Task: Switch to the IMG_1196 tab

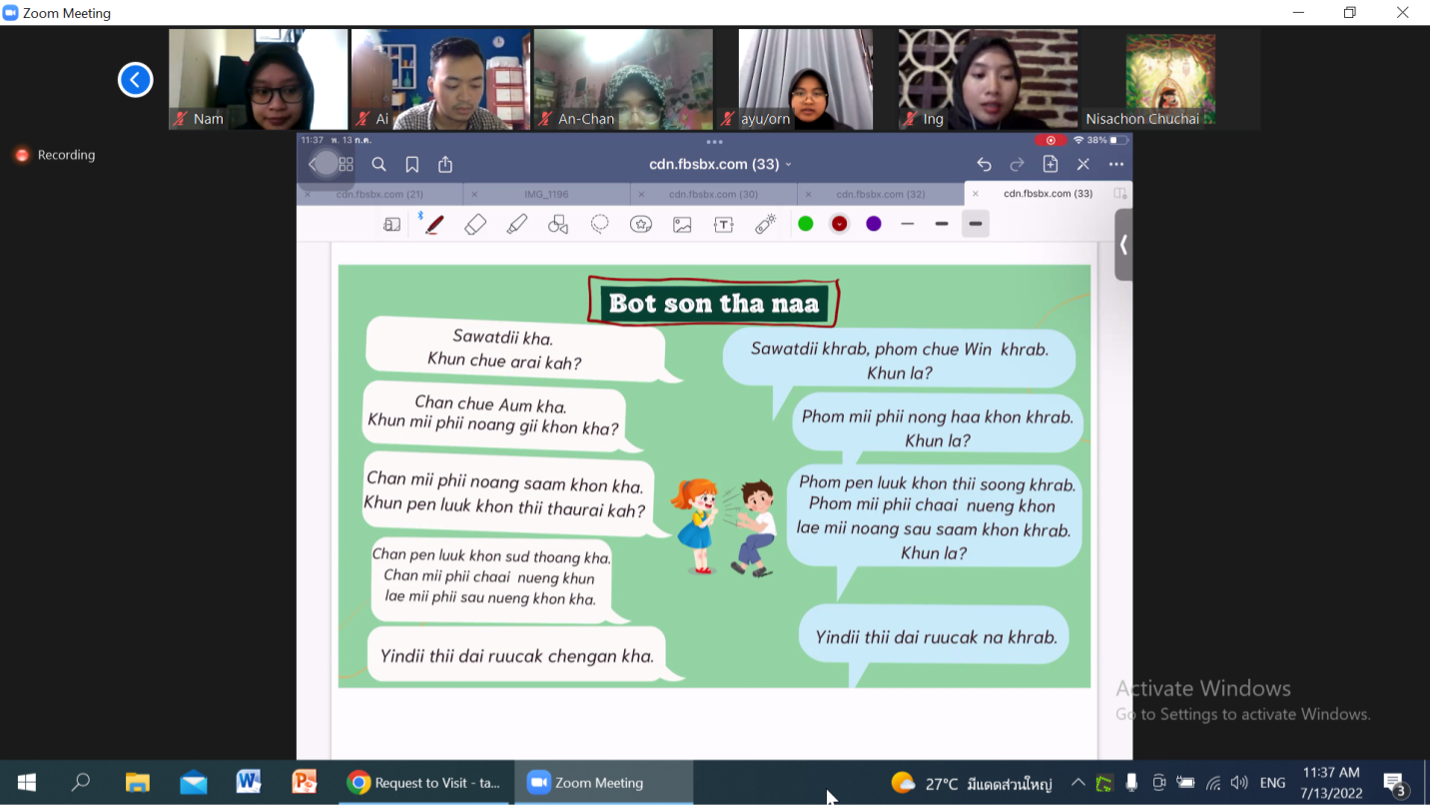Action: click(x=546, y=194)
